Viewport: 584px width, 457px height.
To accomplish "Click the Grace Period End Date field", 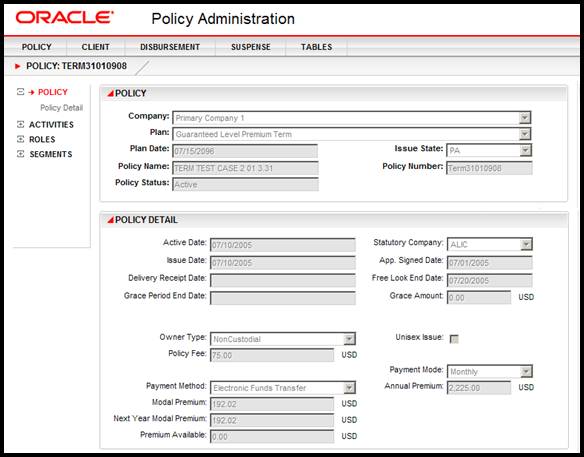I will [283, 298].
